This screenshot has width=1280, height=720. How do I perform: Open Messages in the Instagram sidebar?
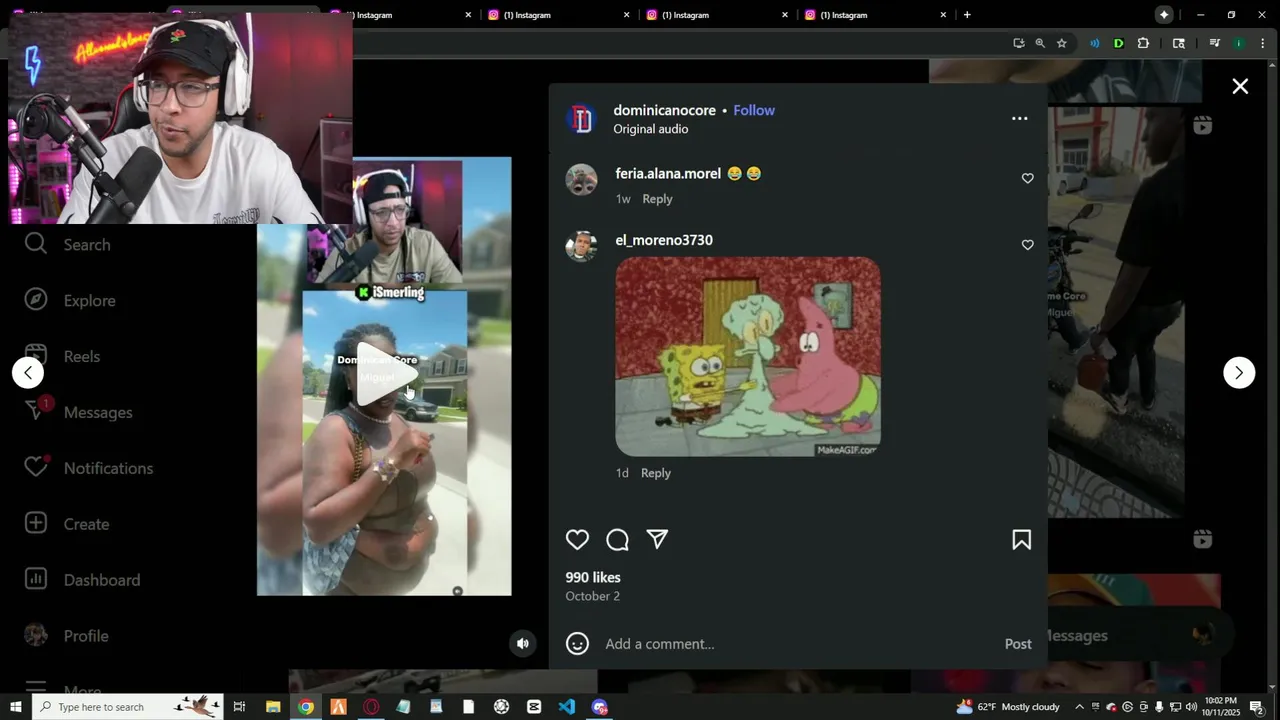tap(78, 413)
